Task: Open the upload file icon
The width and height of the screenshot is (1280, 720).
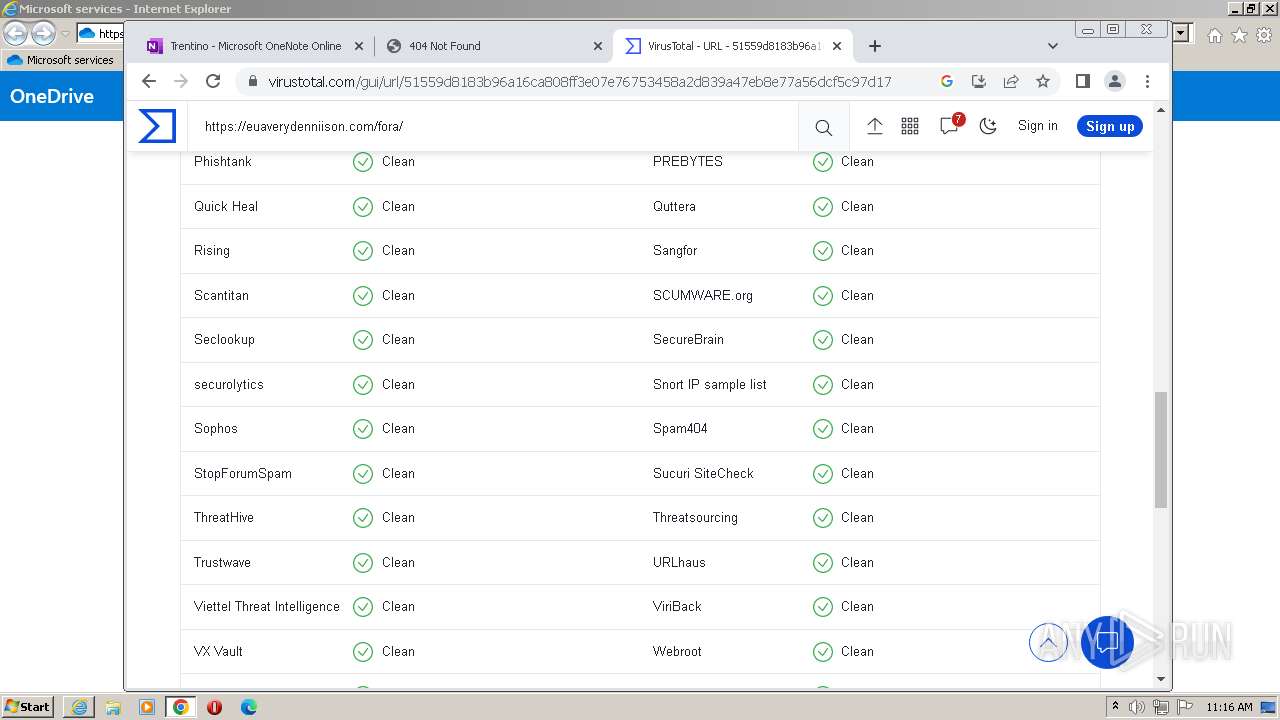Action: click(874, 126)
